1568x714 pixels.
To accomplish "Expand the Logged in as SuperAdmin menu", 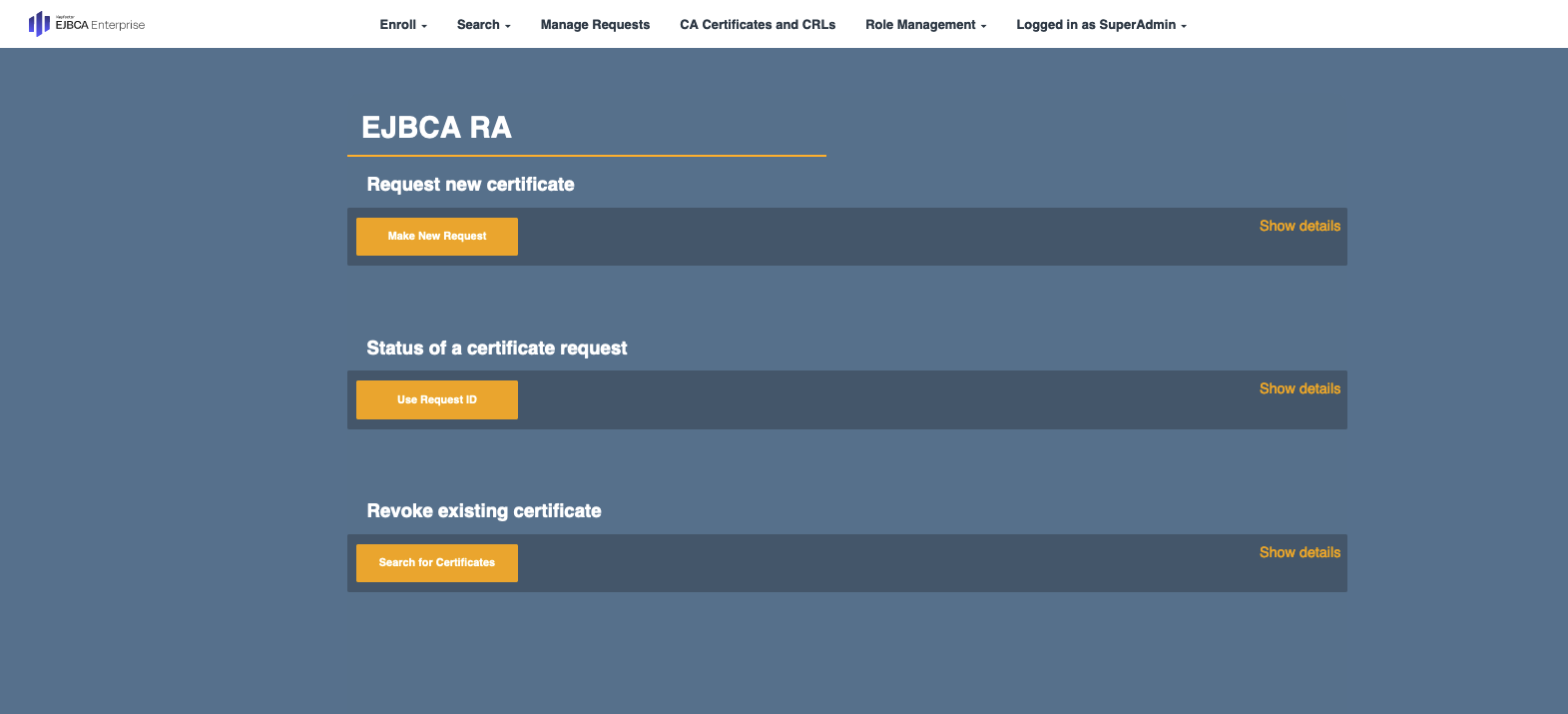I will coord(1101,25).
